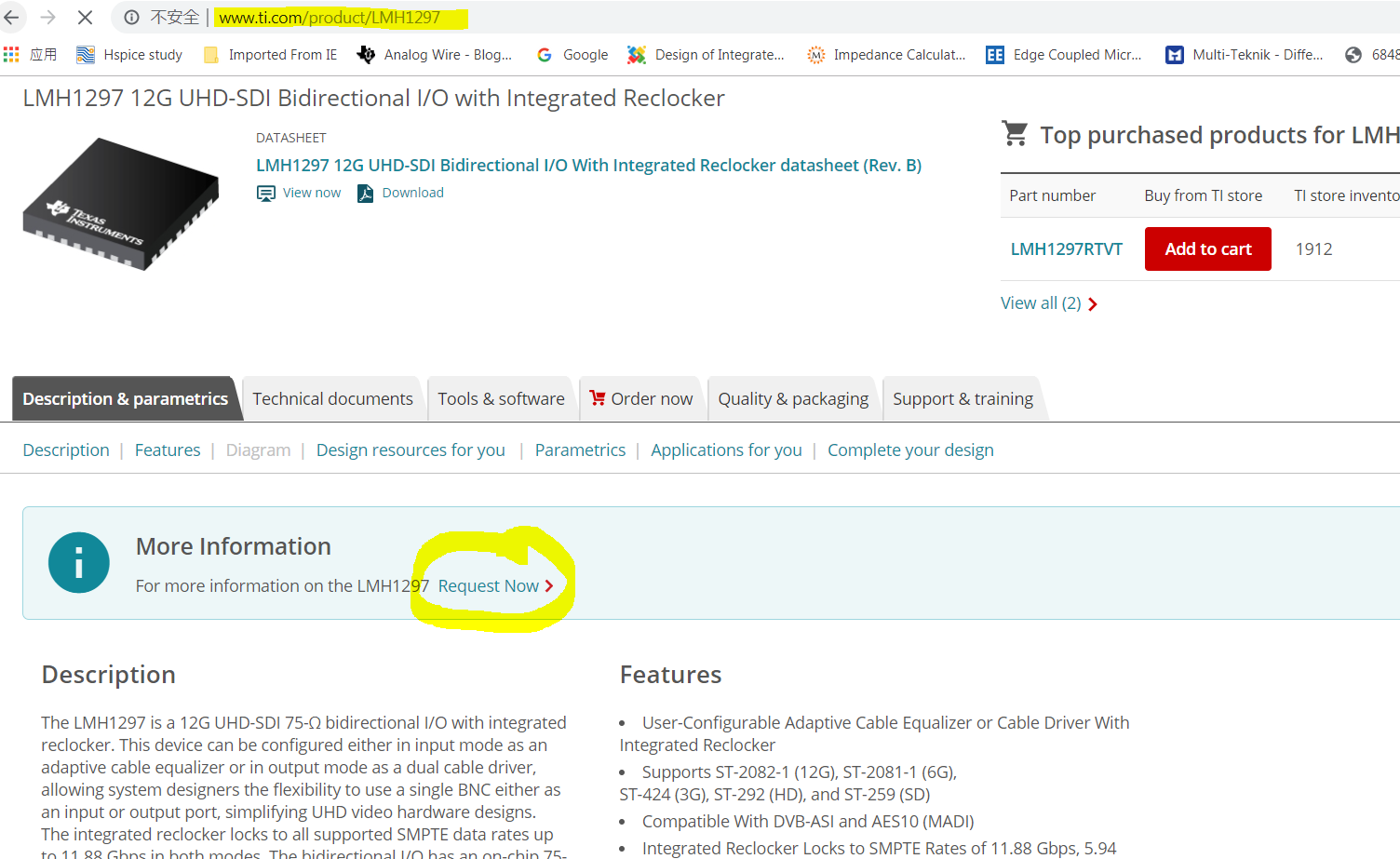
Task: Jump to Applications for you link
Action: click(x=726, y=450)
